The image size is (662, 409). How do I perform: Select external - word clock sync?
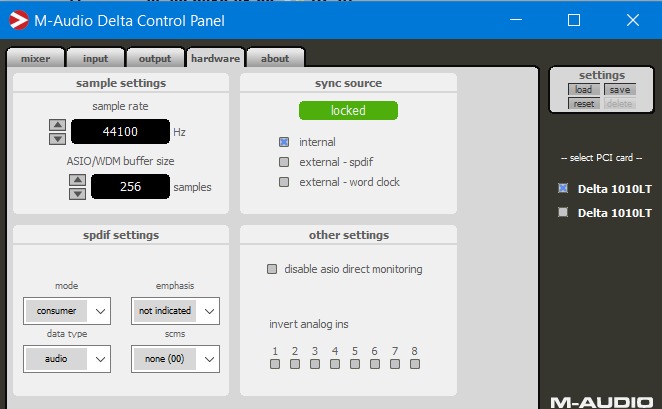(x=284, y=182)
